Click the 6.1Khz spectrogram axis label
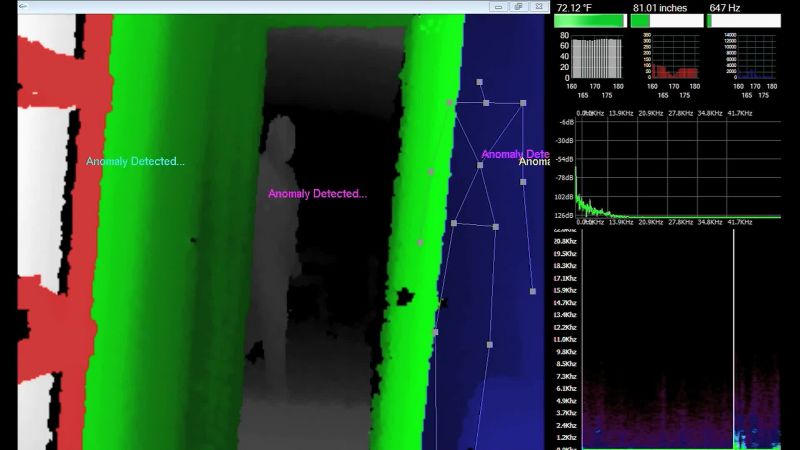The width and height of the screenshot is (800, 450). coord(566,388)
